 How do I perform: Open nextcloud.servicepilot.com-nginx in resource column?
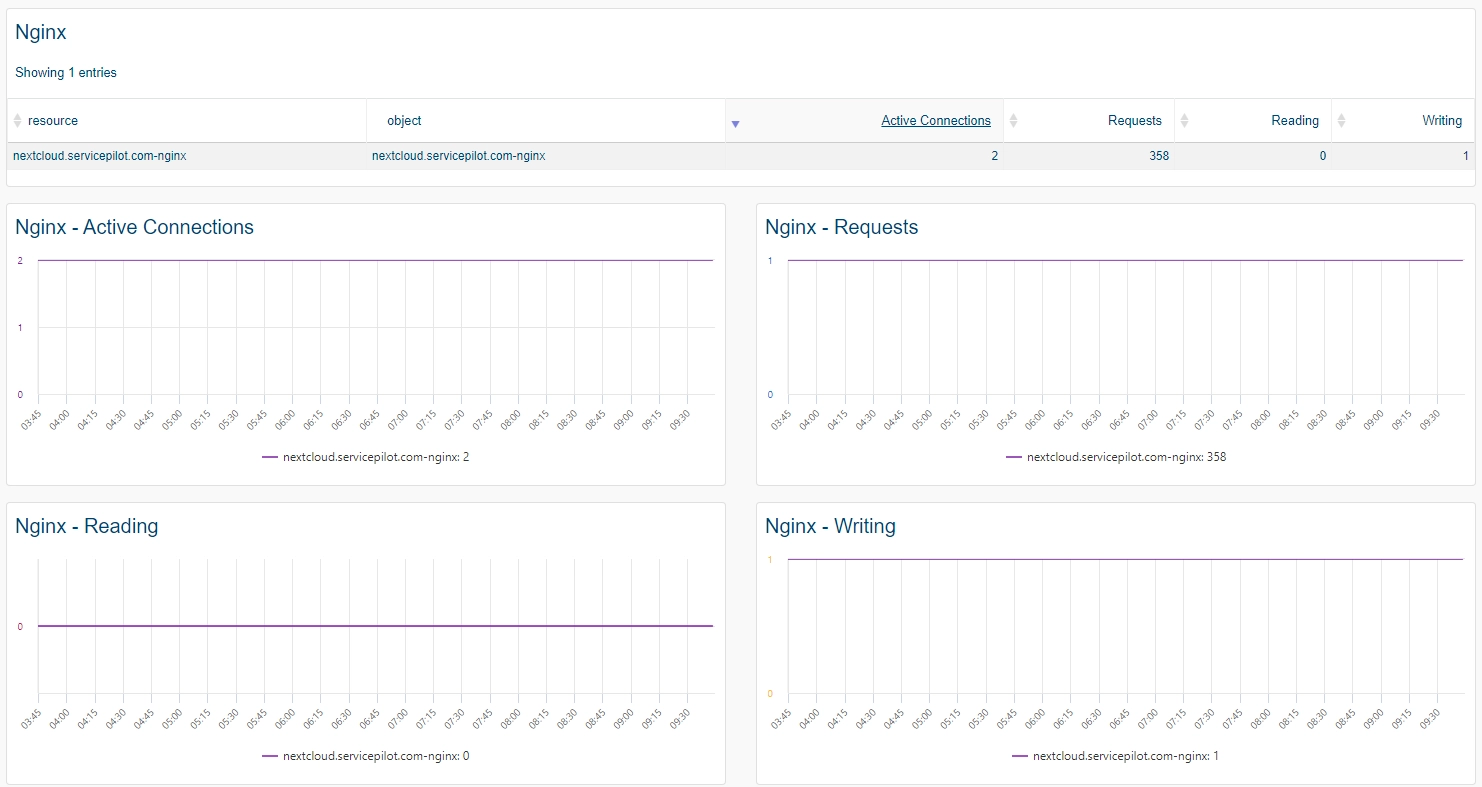[100, 156]
